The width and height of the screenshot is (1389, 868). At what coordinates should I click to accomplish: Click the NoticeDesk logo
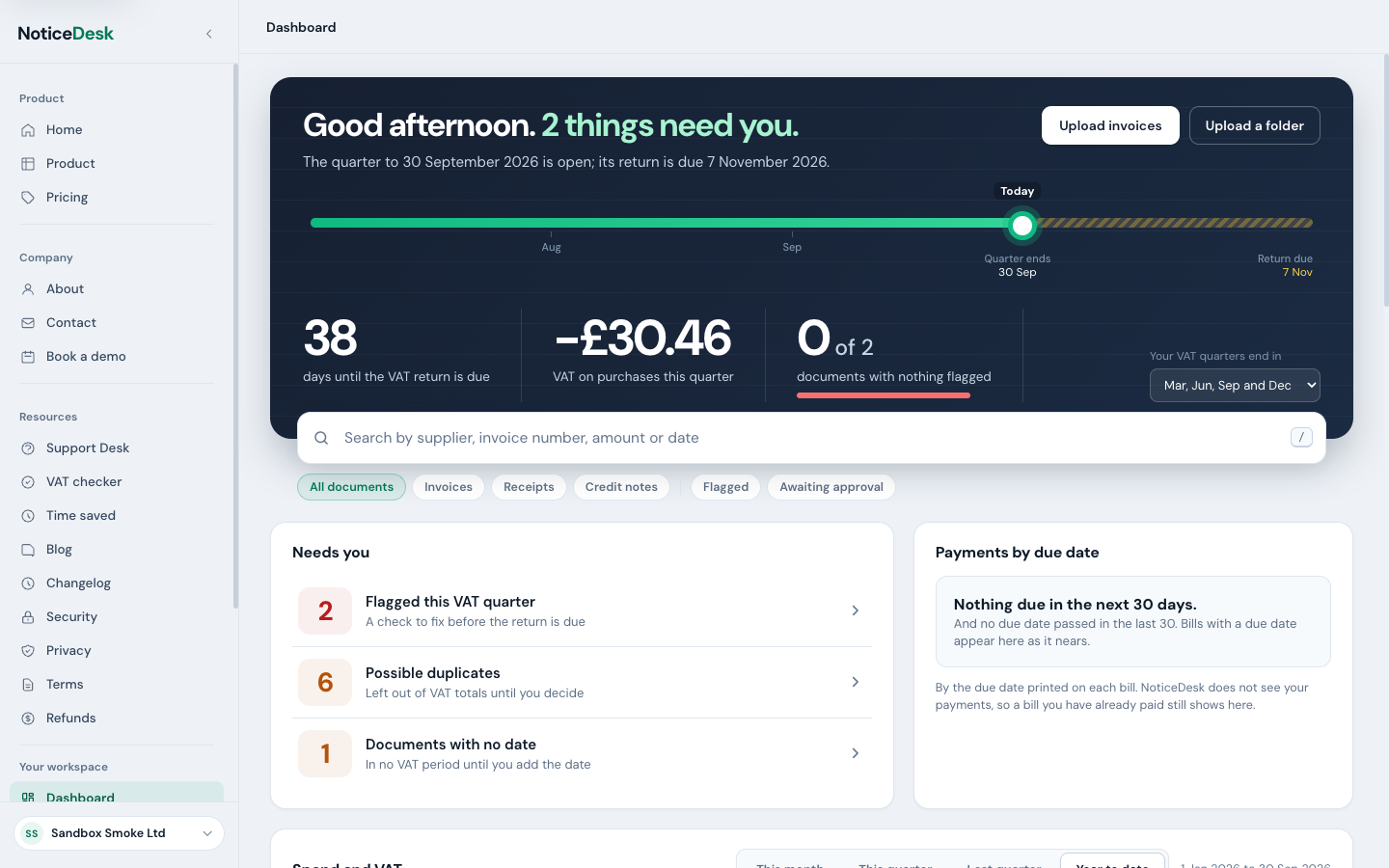[x=66, y=34]
